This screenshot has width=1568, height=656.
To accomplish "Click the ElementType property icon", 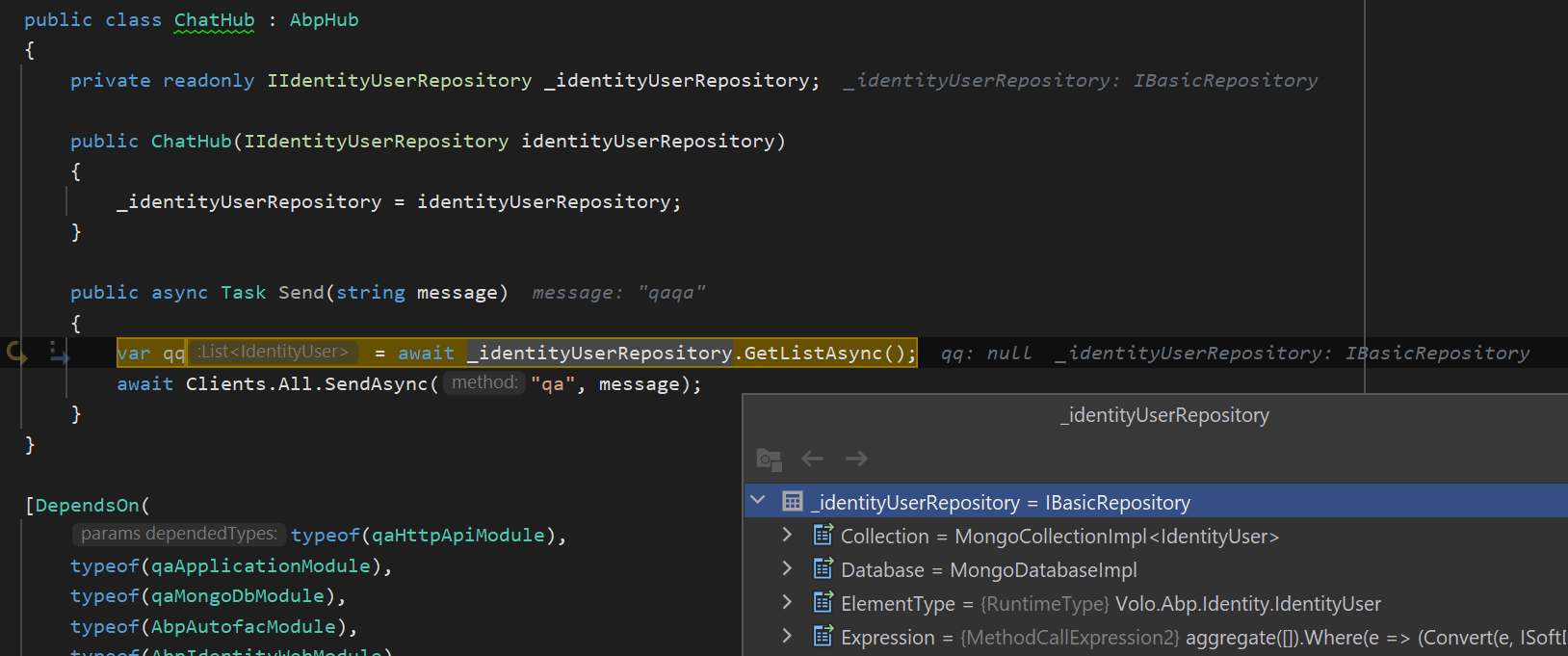I will (823, 603).
